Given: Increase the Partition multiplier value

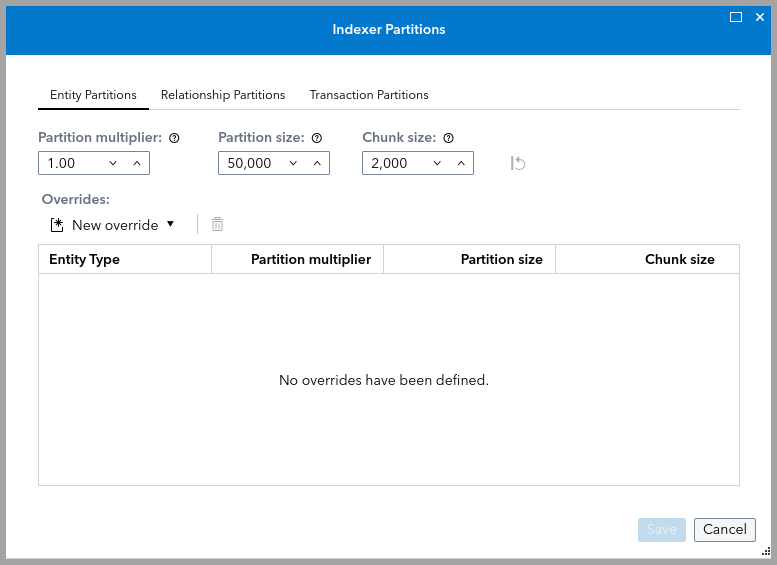Looking at the screenshot, I should coord(137,163).
